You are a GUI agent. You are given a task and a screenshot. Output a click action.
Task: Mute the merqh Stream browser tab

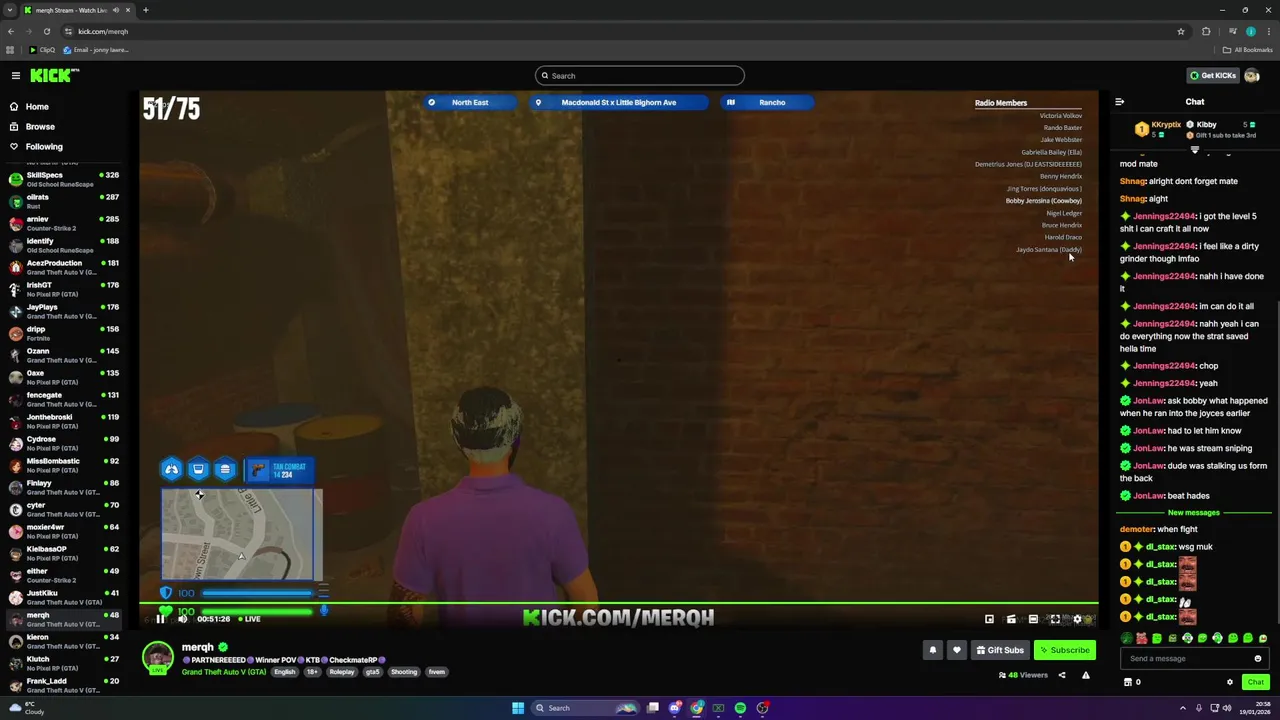pos(116,10)
